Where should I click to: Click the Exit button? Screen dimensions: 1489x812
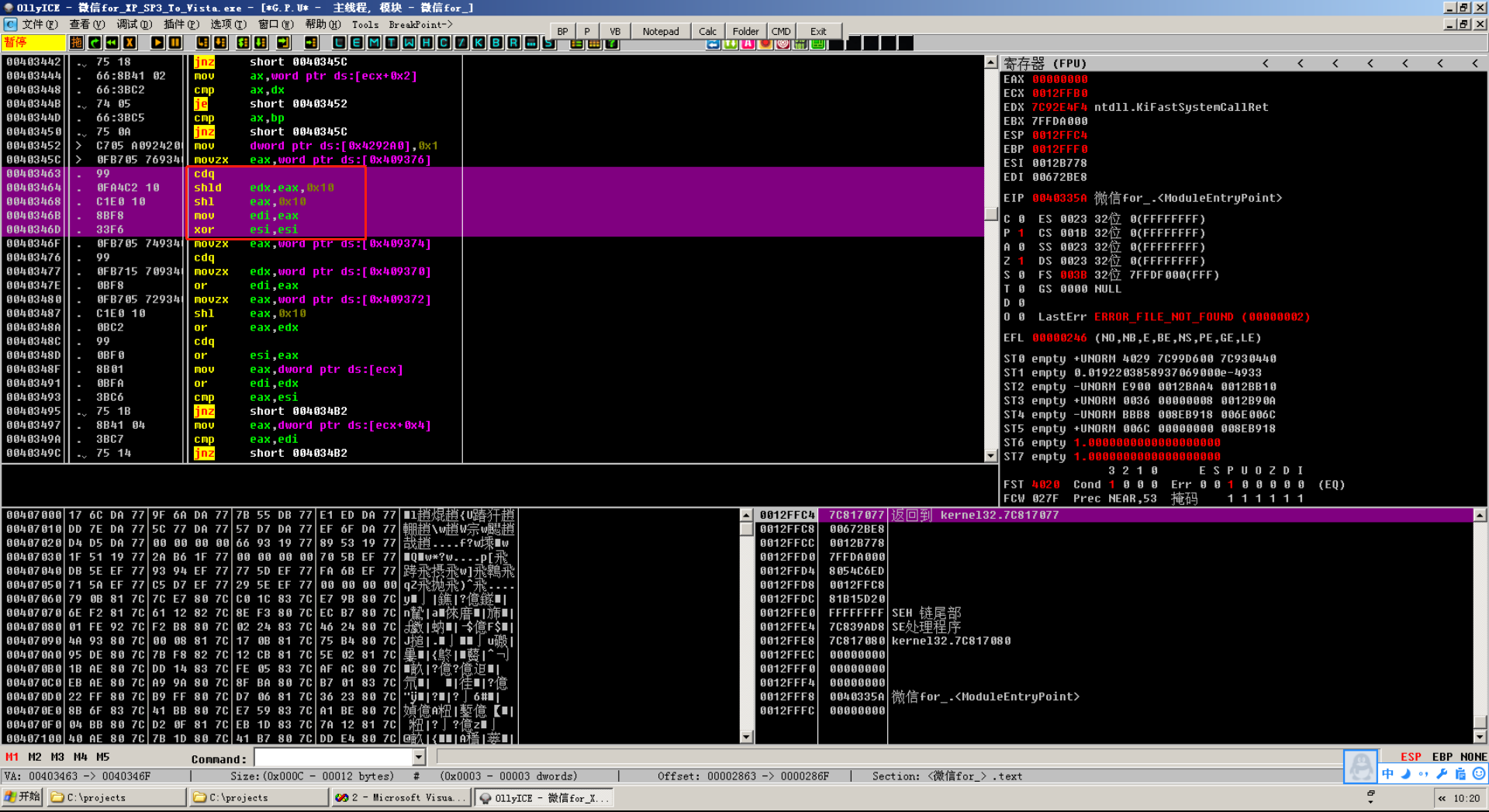coord(818,32)
